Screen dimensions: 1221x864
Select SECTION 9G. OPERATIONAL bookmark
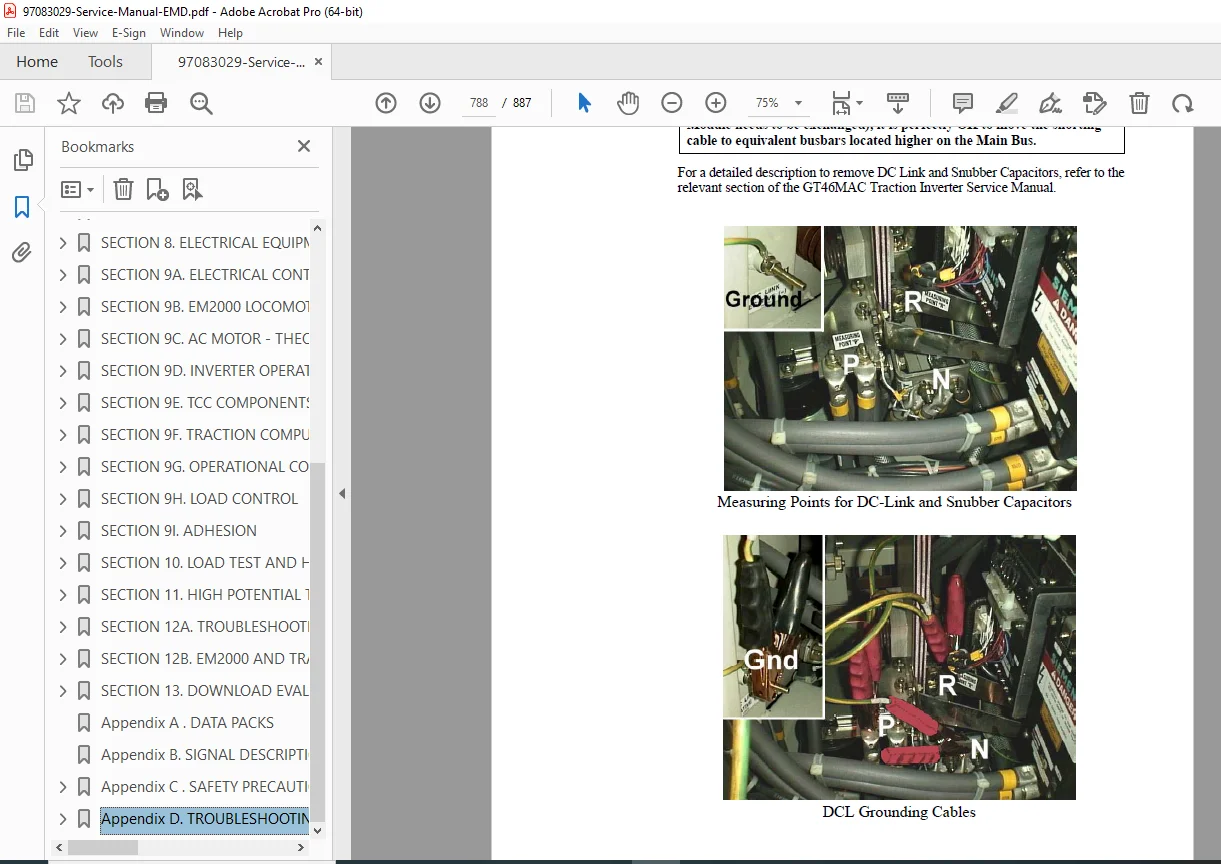click(205, 467)
